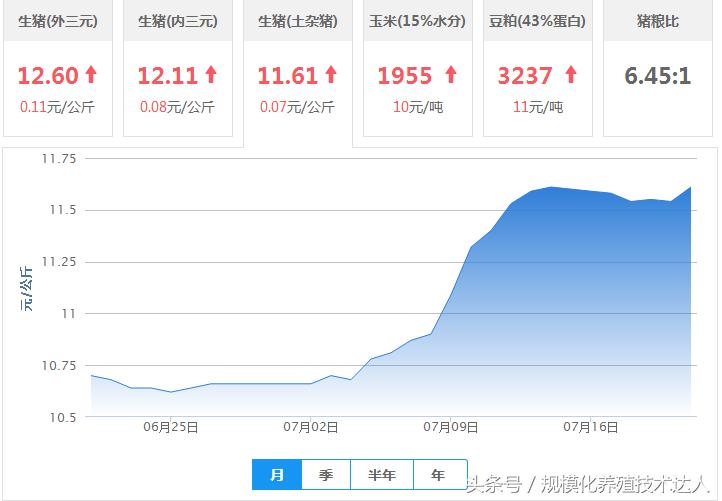Click the 11.25 y-axis label
Screen dimensions: 722x501
point(59,262)
